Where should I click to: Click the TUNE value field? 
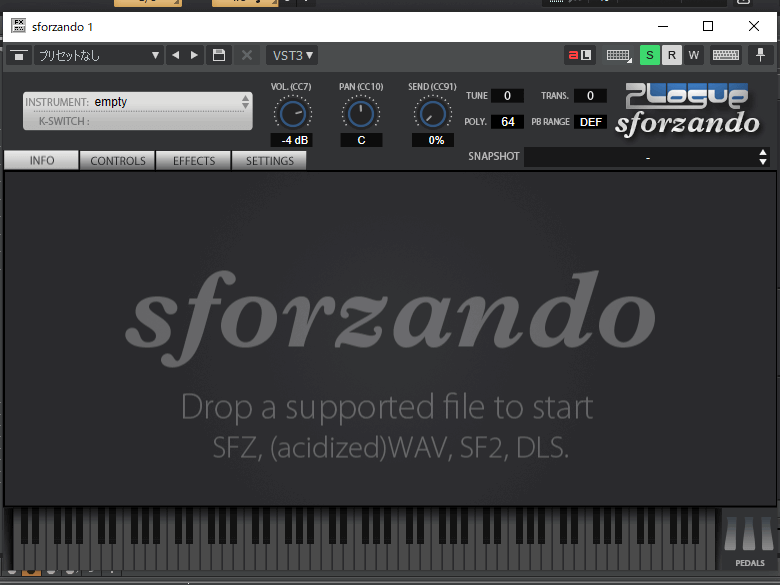[507, 96]
